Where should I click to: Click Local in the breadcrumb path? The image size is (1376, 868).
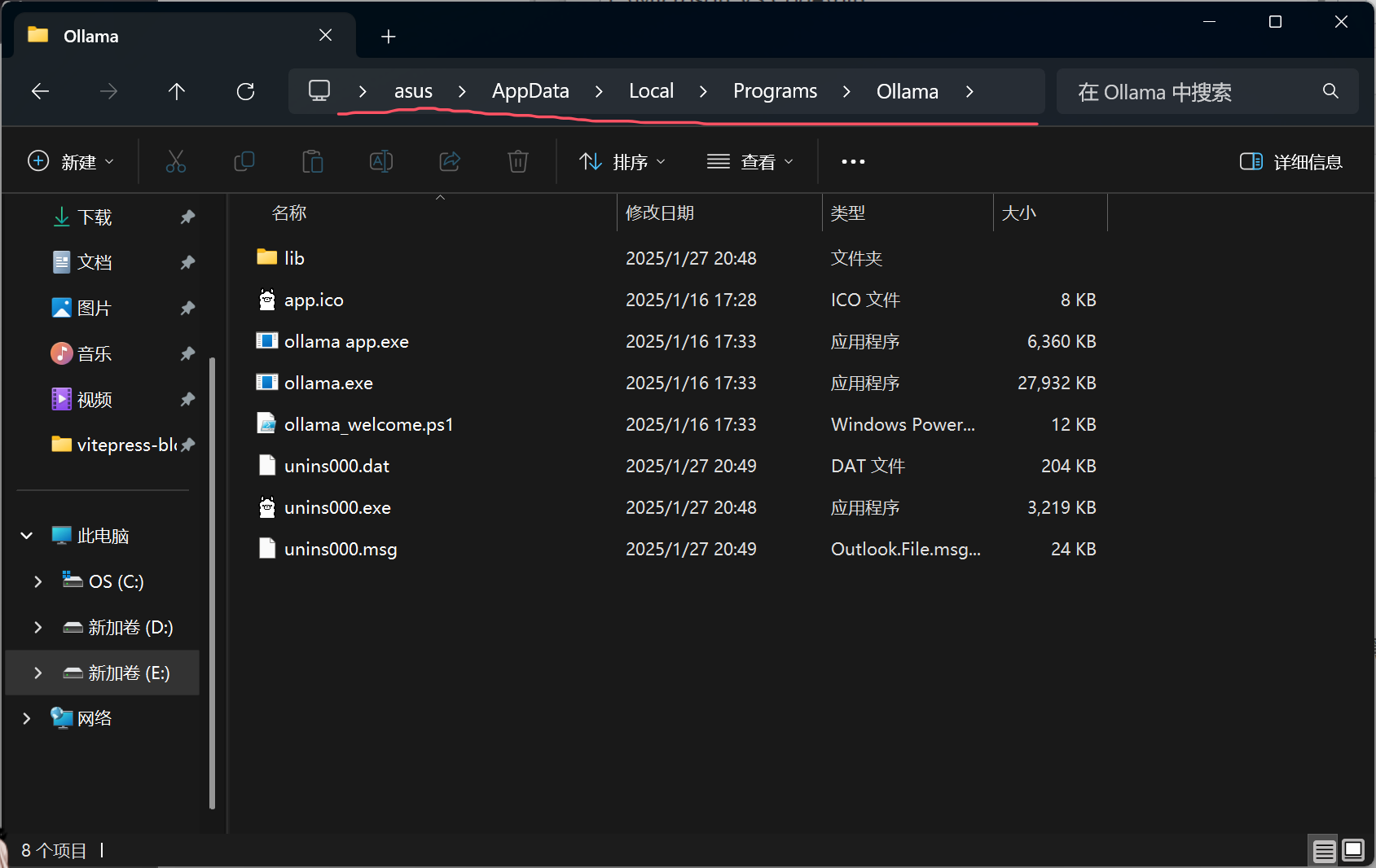(651, 91)
